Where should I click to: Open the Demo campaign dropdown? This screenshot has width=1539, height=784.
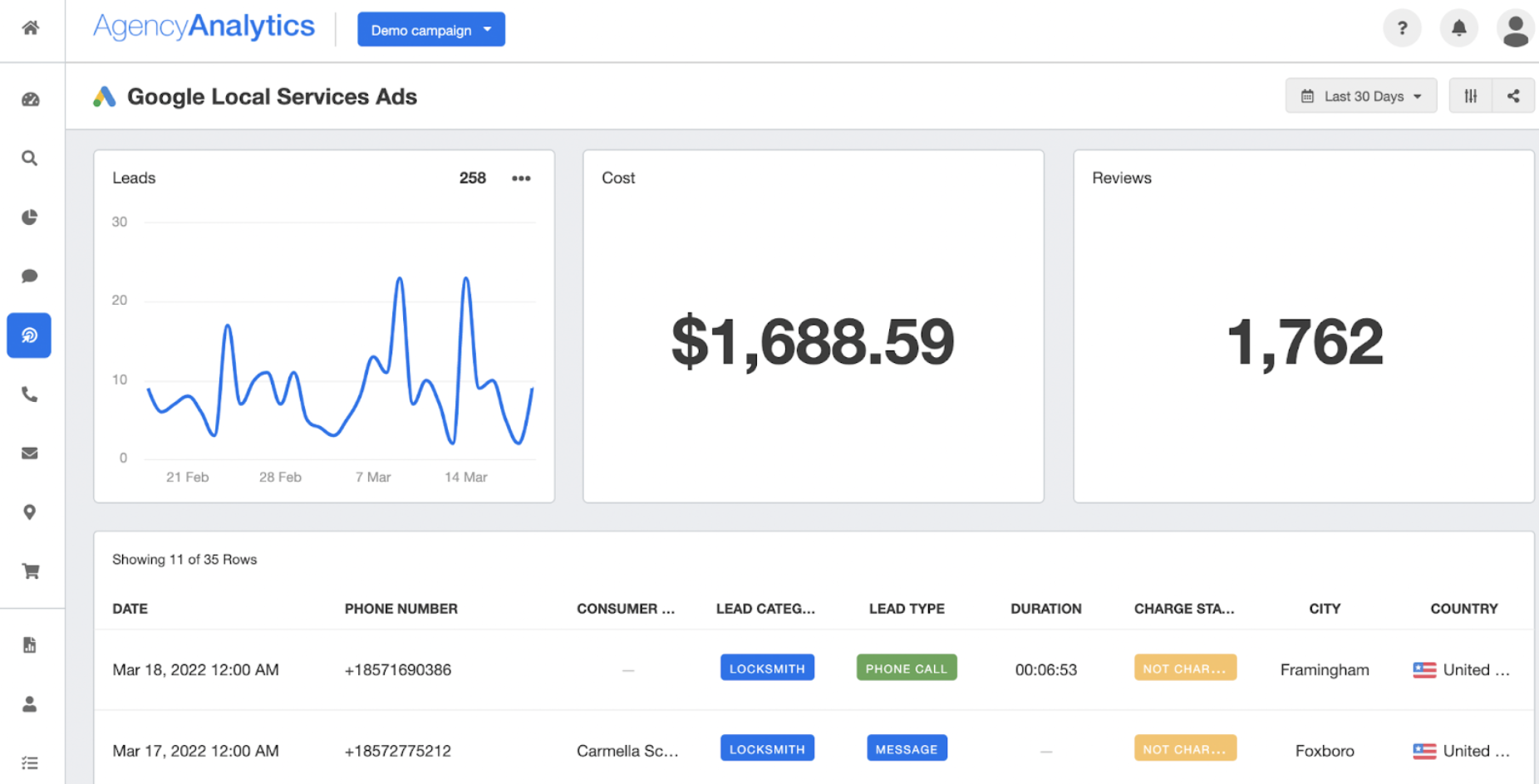(431, 30)
